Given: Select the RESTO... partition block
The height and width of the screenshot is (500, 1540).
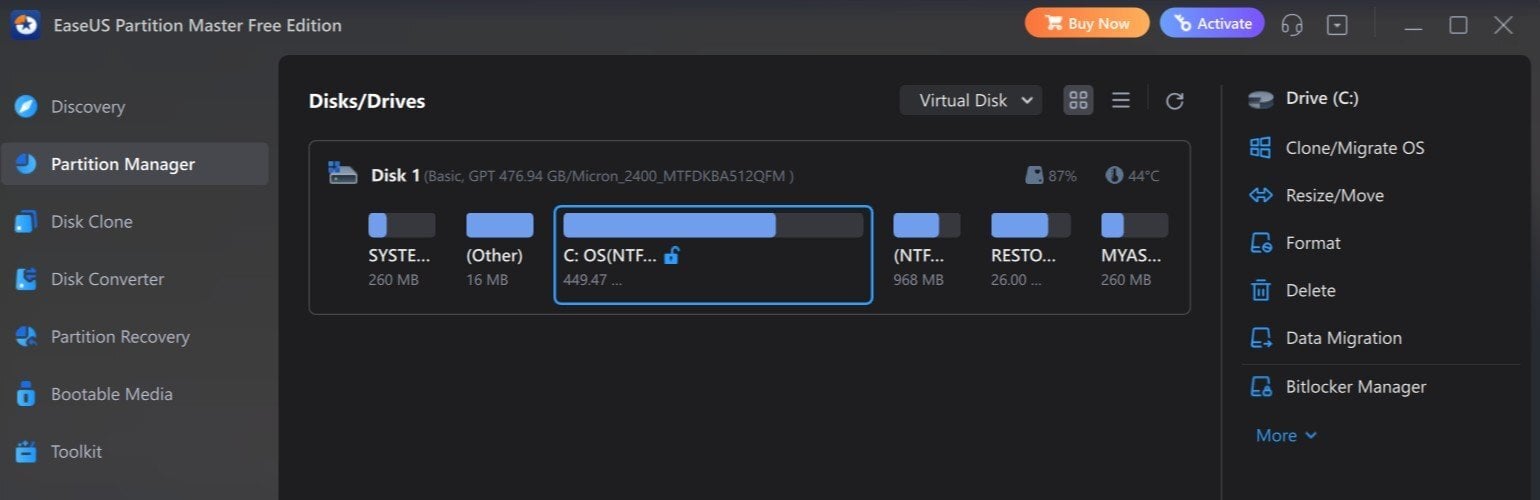Looking at the screenshot, I should click(x=1031, y=252).
